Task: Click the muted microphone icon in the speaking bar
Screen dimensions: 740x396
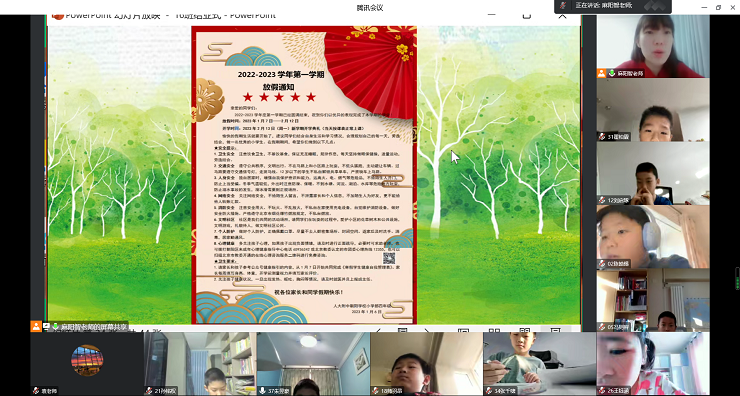Action: pos(563,6)
